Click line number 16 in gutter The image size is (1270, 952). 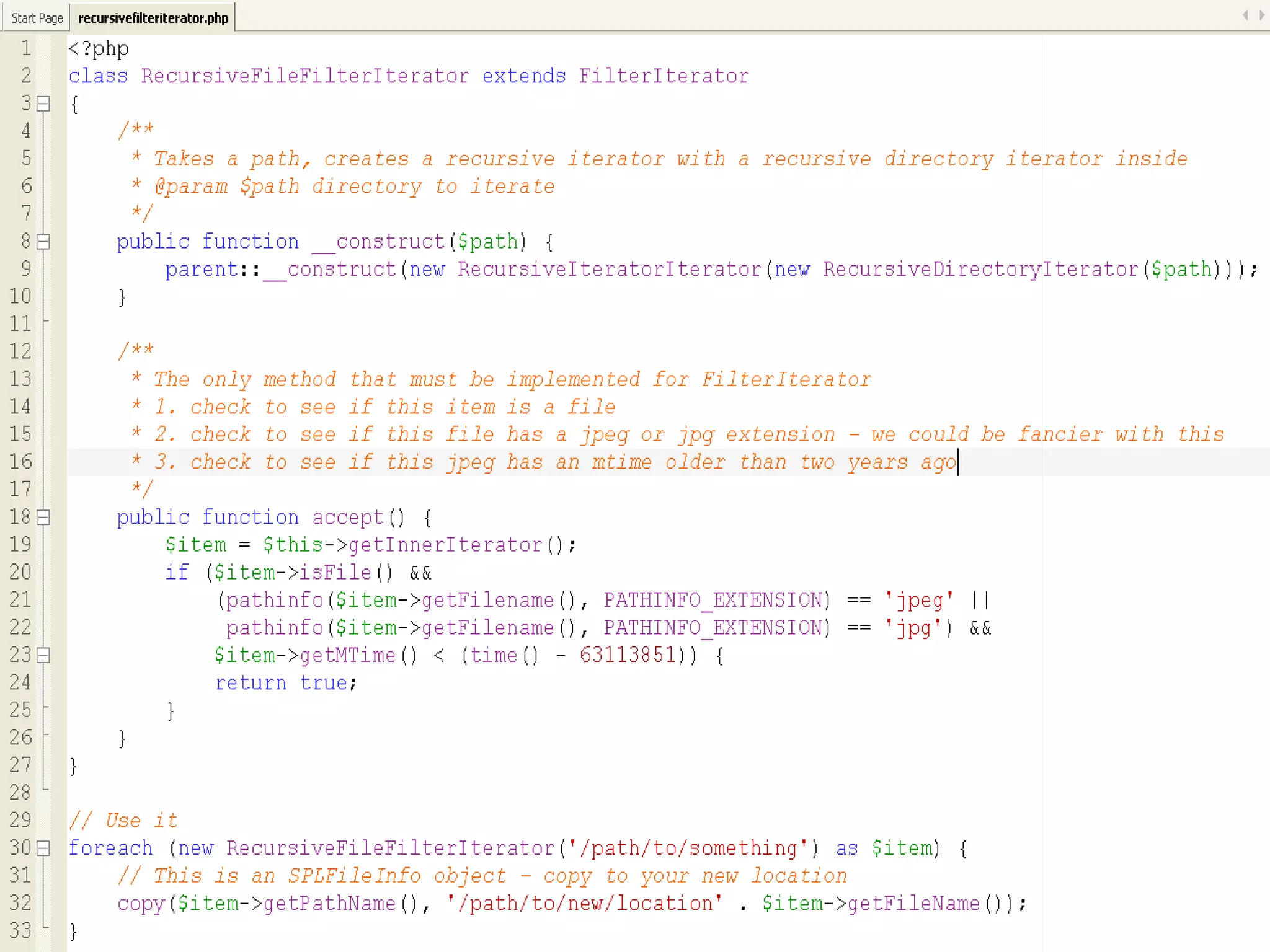[x=20, y=462]
